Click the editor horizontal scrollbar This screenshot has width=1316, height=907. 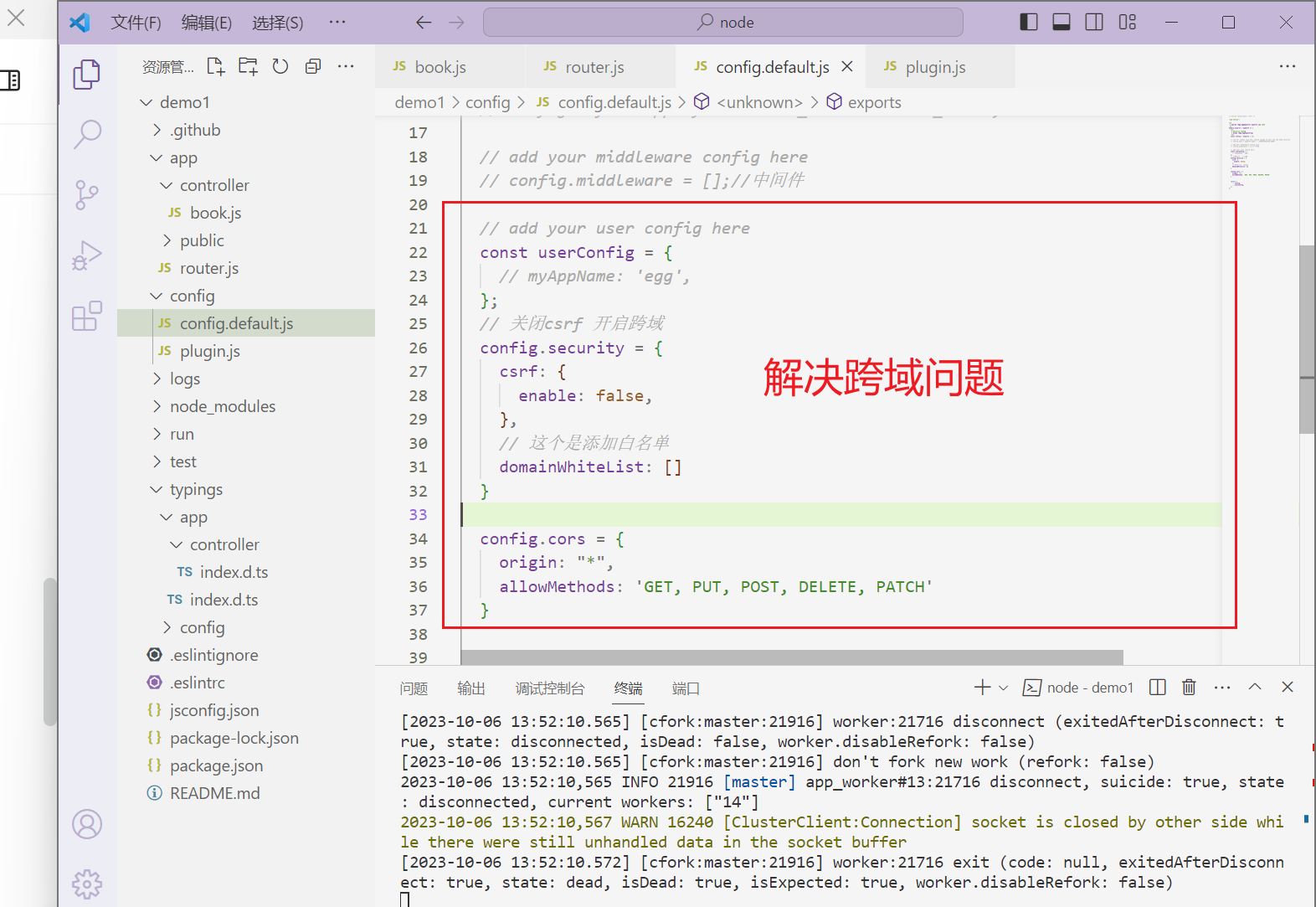point(792,657)
